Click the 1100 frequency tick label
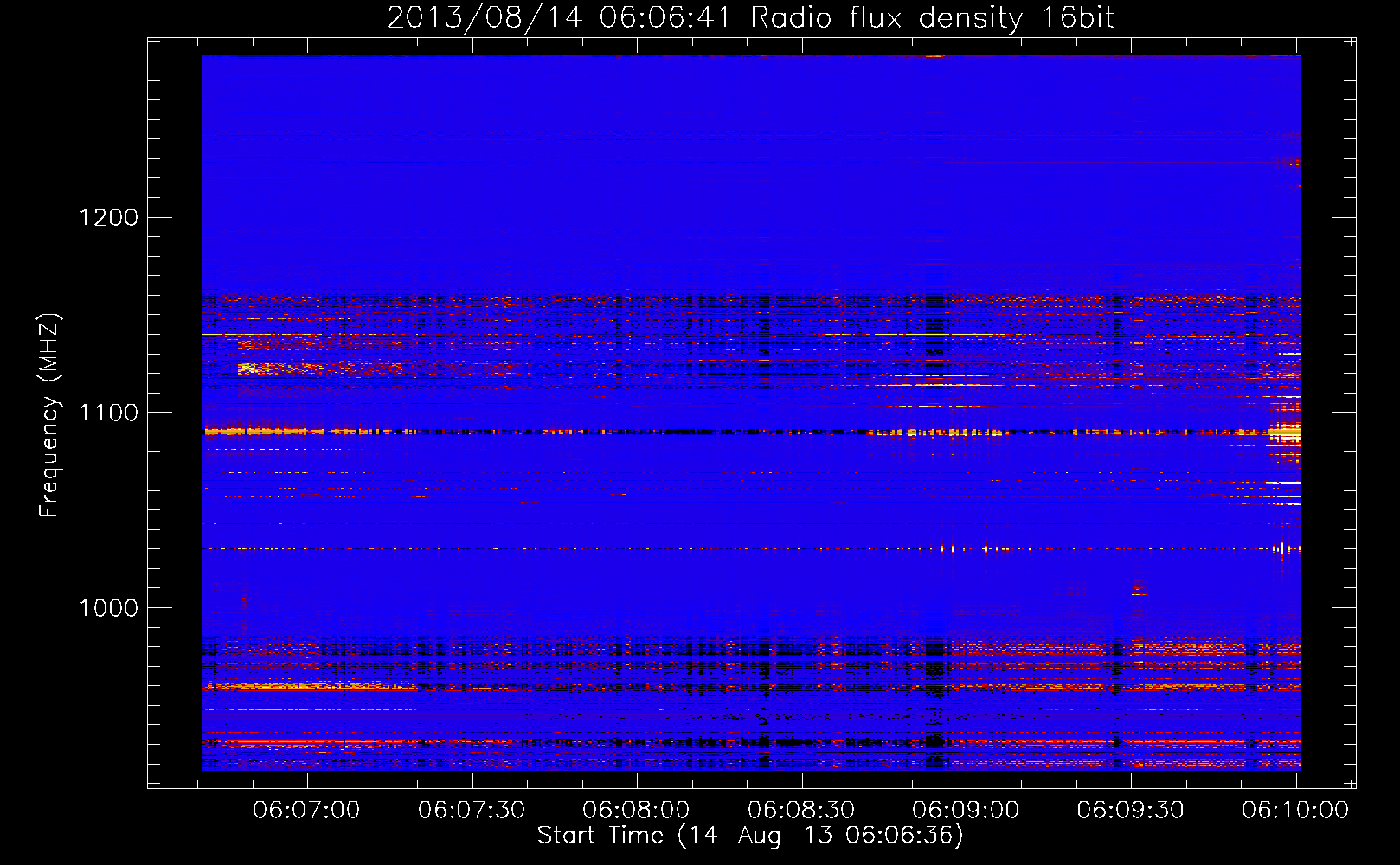This screenshot has height=865, width=1400. pos(109,413)
